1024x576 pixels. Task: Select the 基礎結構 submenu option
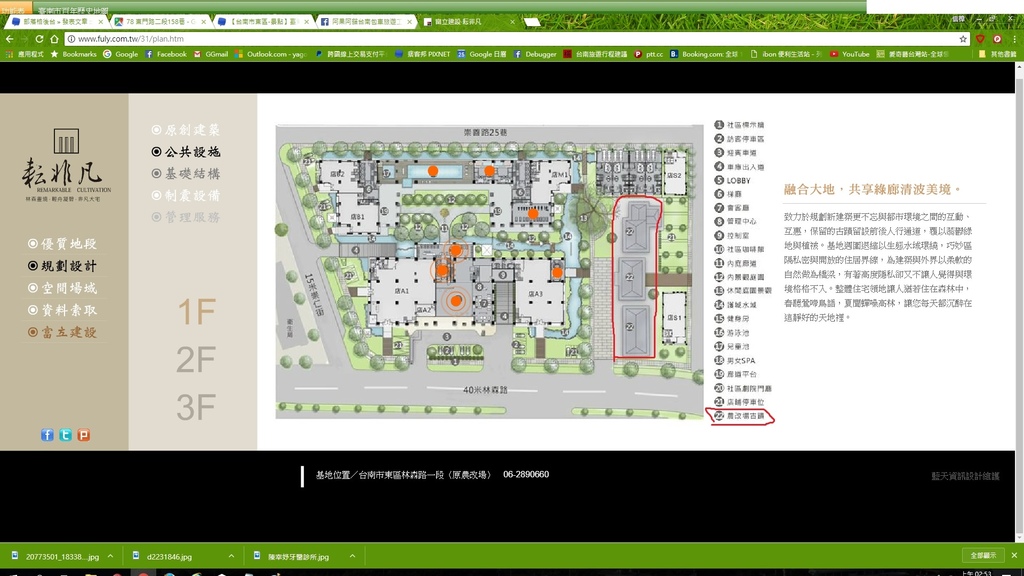pos(185,174)
